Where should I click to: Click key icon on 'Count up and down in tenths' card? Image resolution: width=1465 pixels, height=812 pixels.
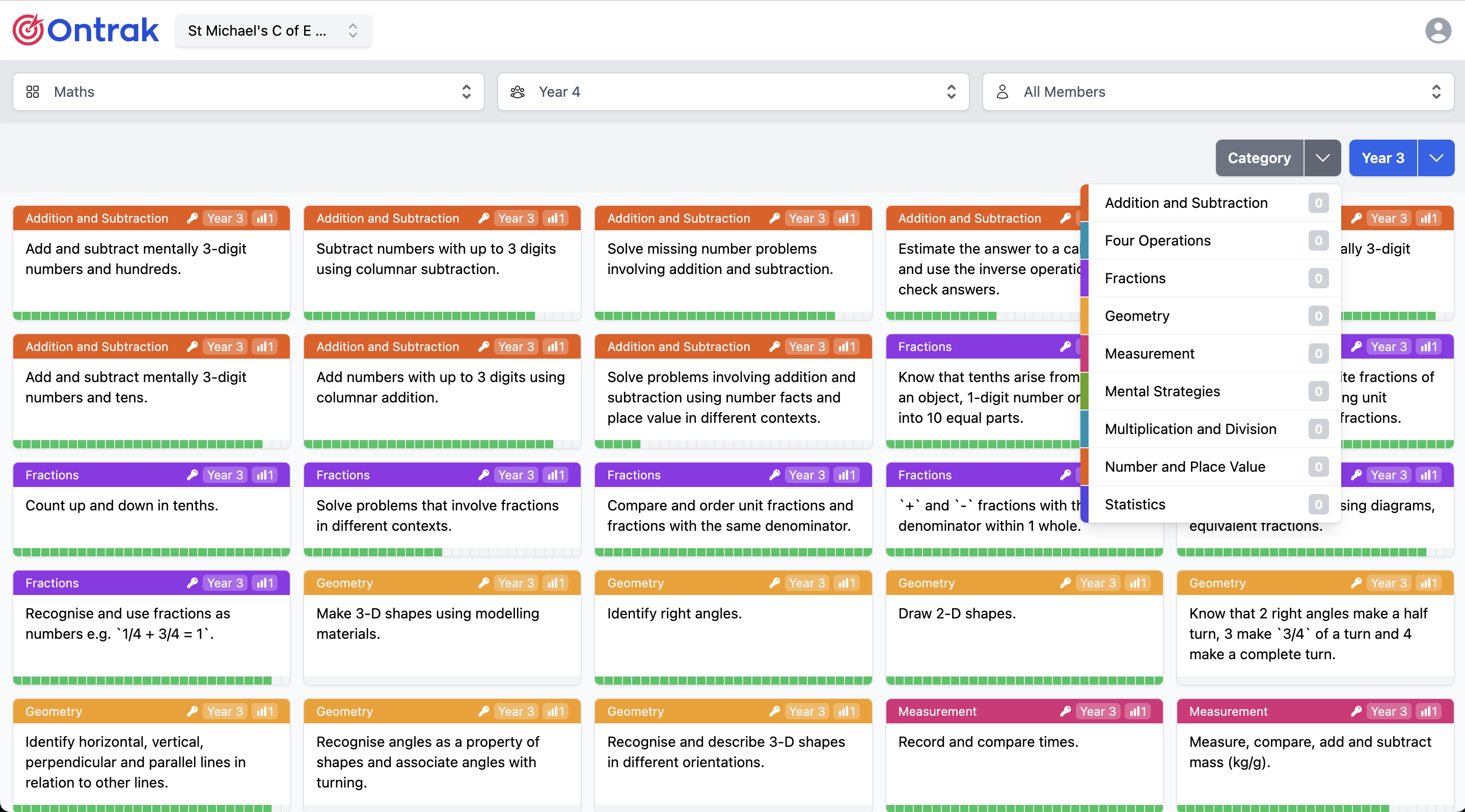click(x=192, y=475)
